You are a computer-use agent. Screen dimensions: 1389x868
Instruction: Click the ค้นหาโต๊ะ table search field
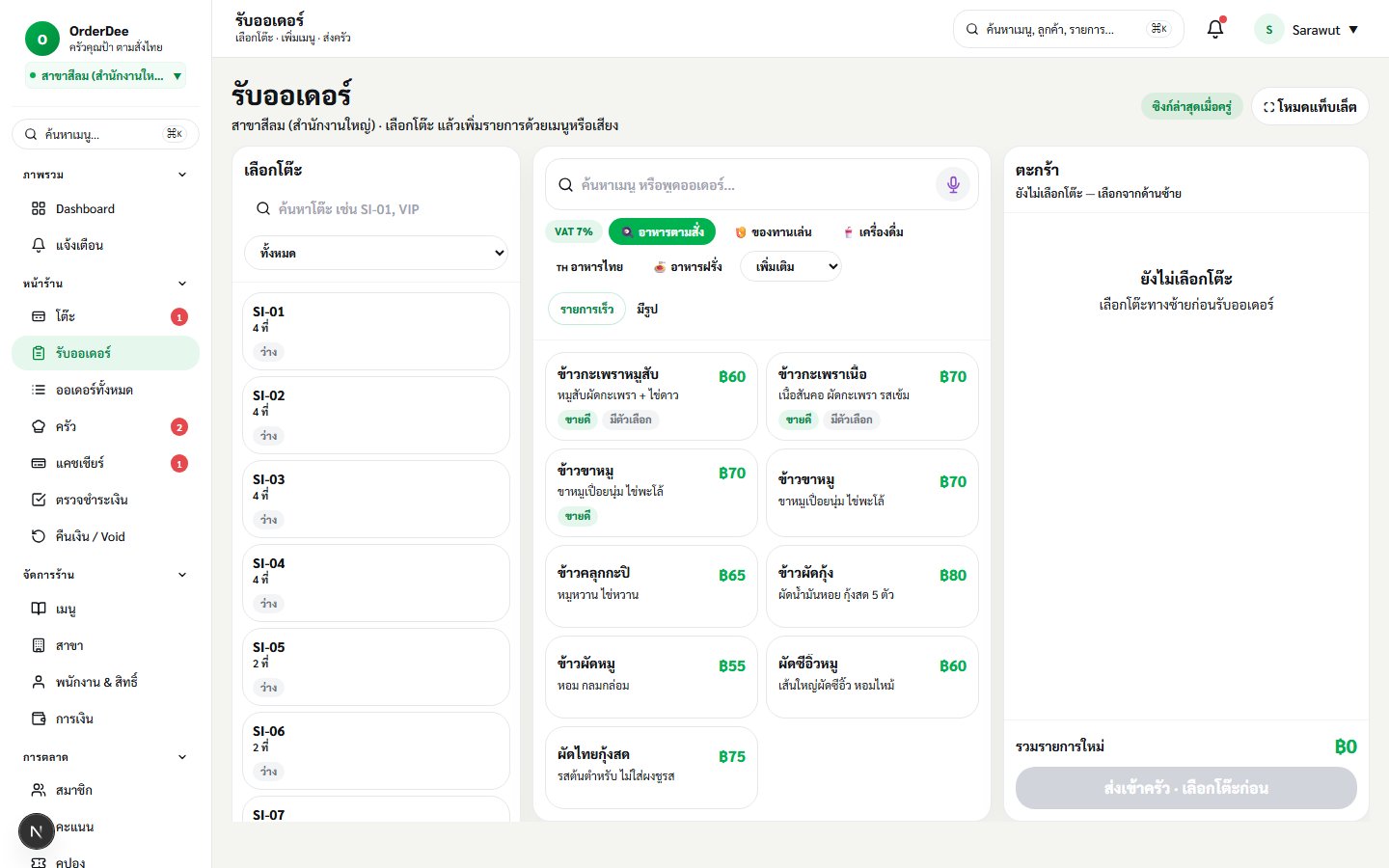click(376, 208)
